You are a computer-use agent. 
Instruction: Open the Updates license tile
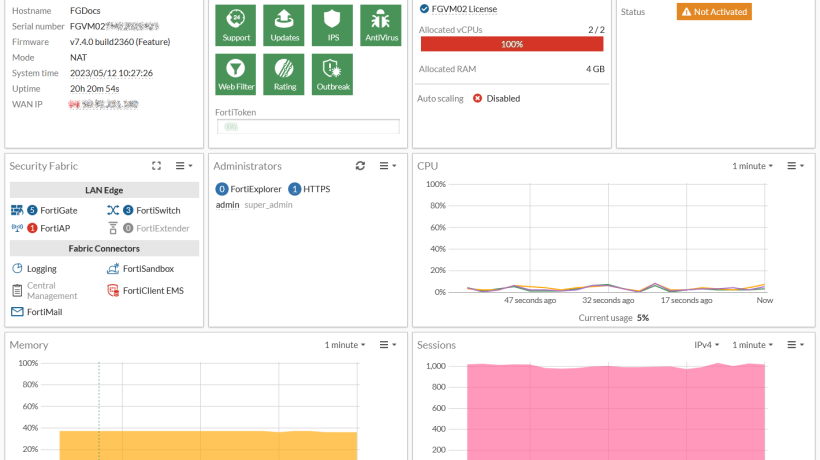pos(284,25)
